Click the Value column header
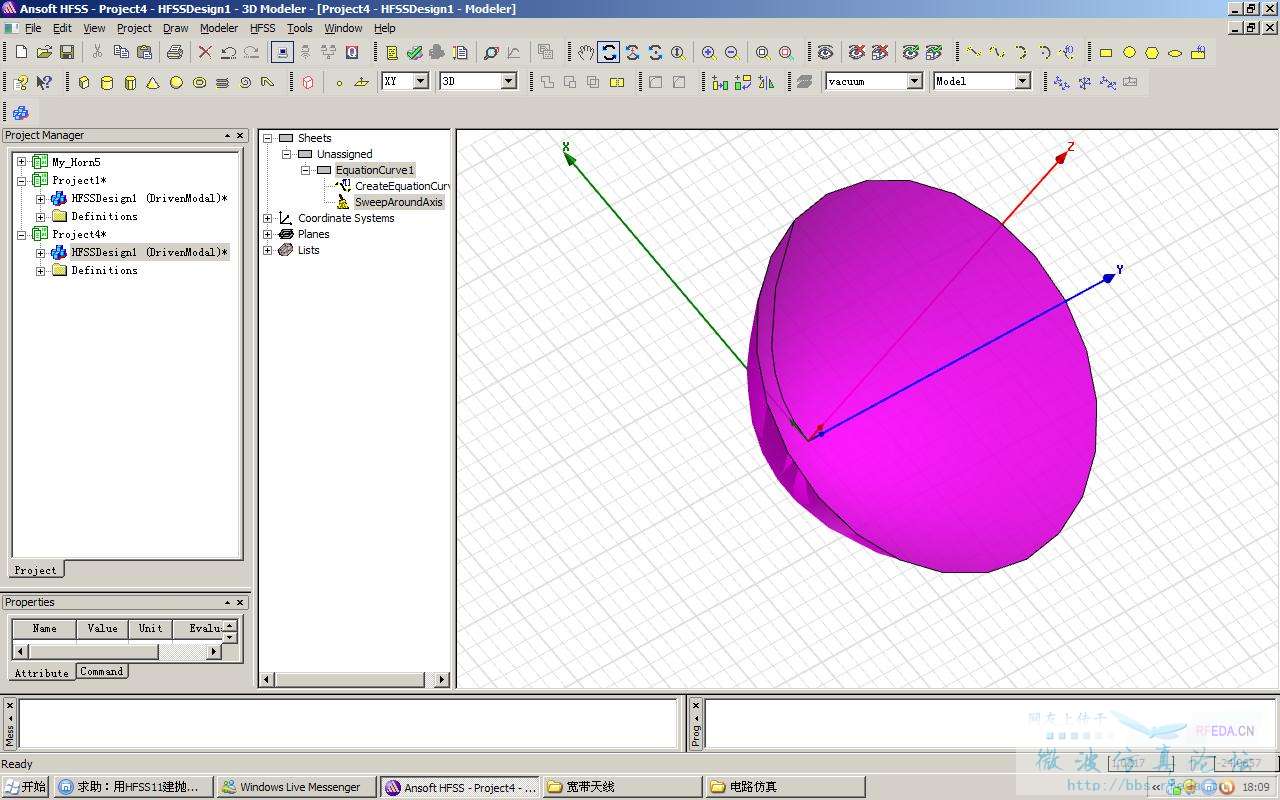The height and width of the screenshot is (800, 1280). point(102,628)
